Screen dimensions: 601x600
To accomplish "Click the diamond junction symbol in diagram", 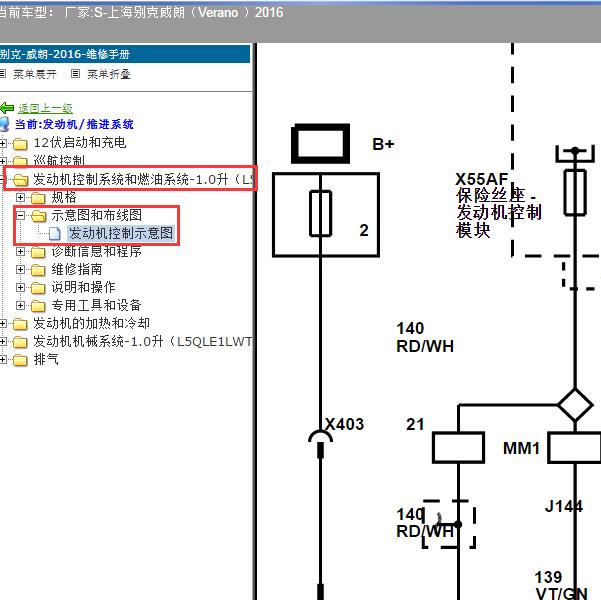I will 575,405.
